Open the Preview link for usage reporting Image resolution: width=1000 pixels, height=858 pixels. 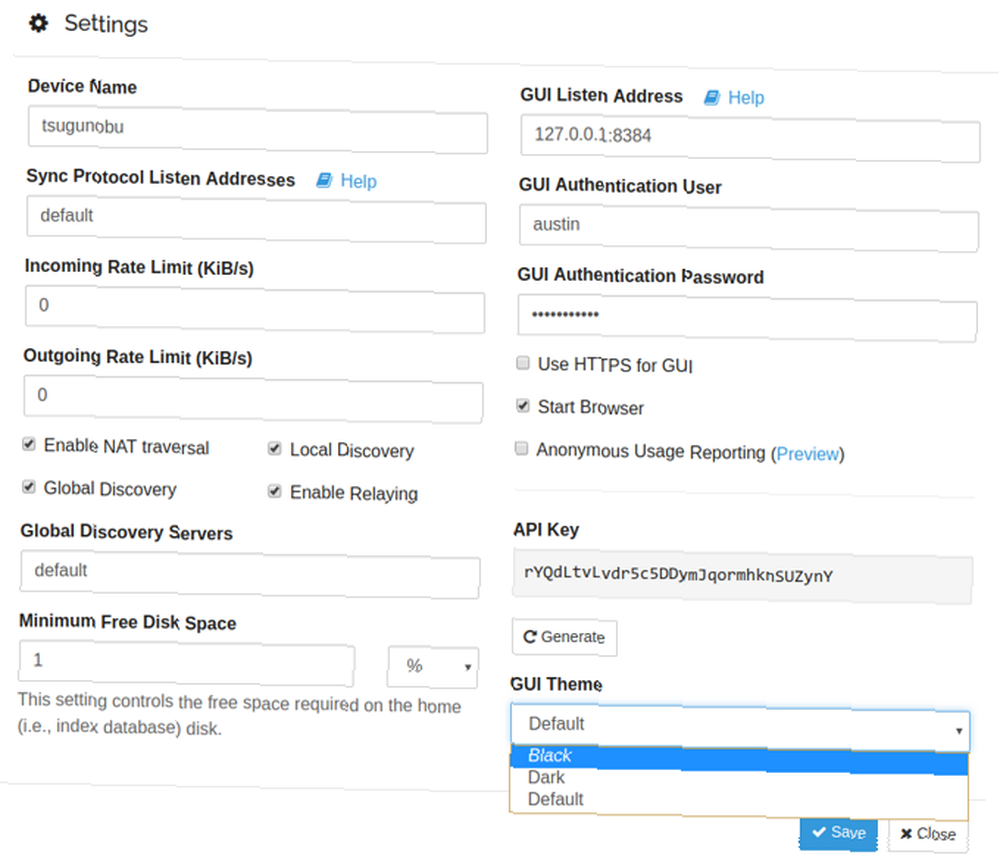808,454
